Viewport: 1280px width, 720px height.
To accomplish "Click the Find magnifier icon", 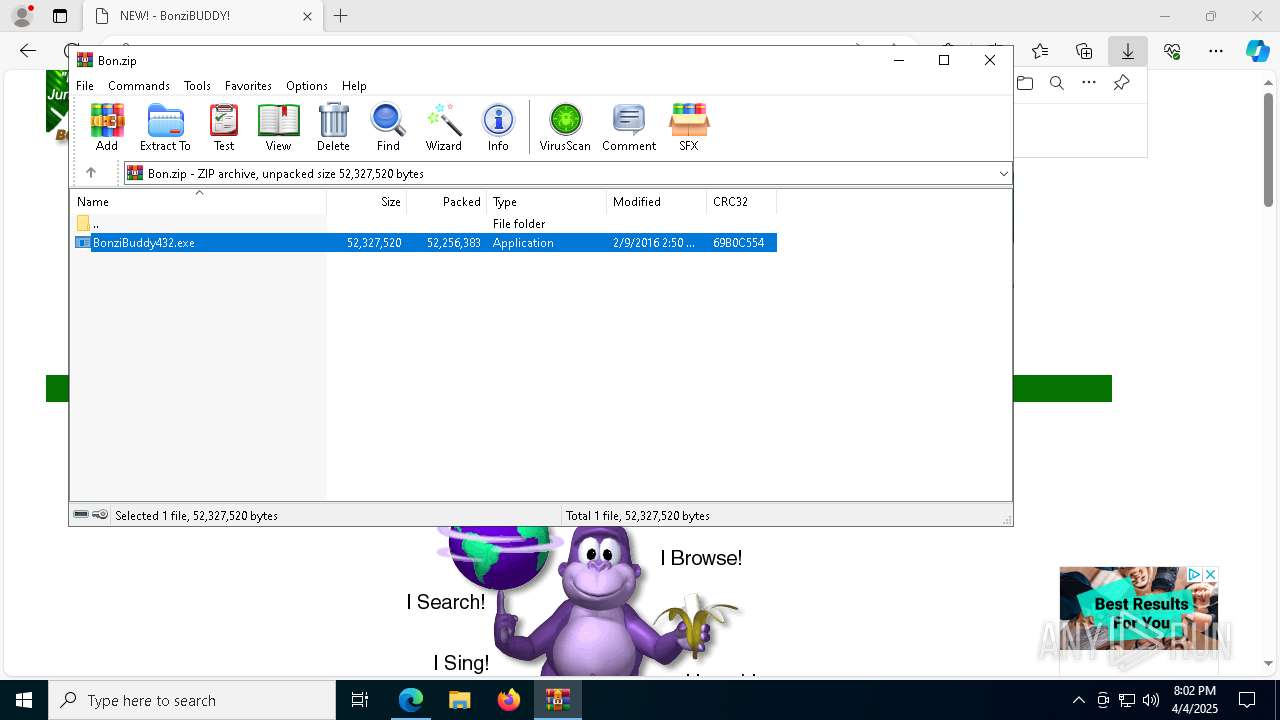I will (x=388, y=126).
